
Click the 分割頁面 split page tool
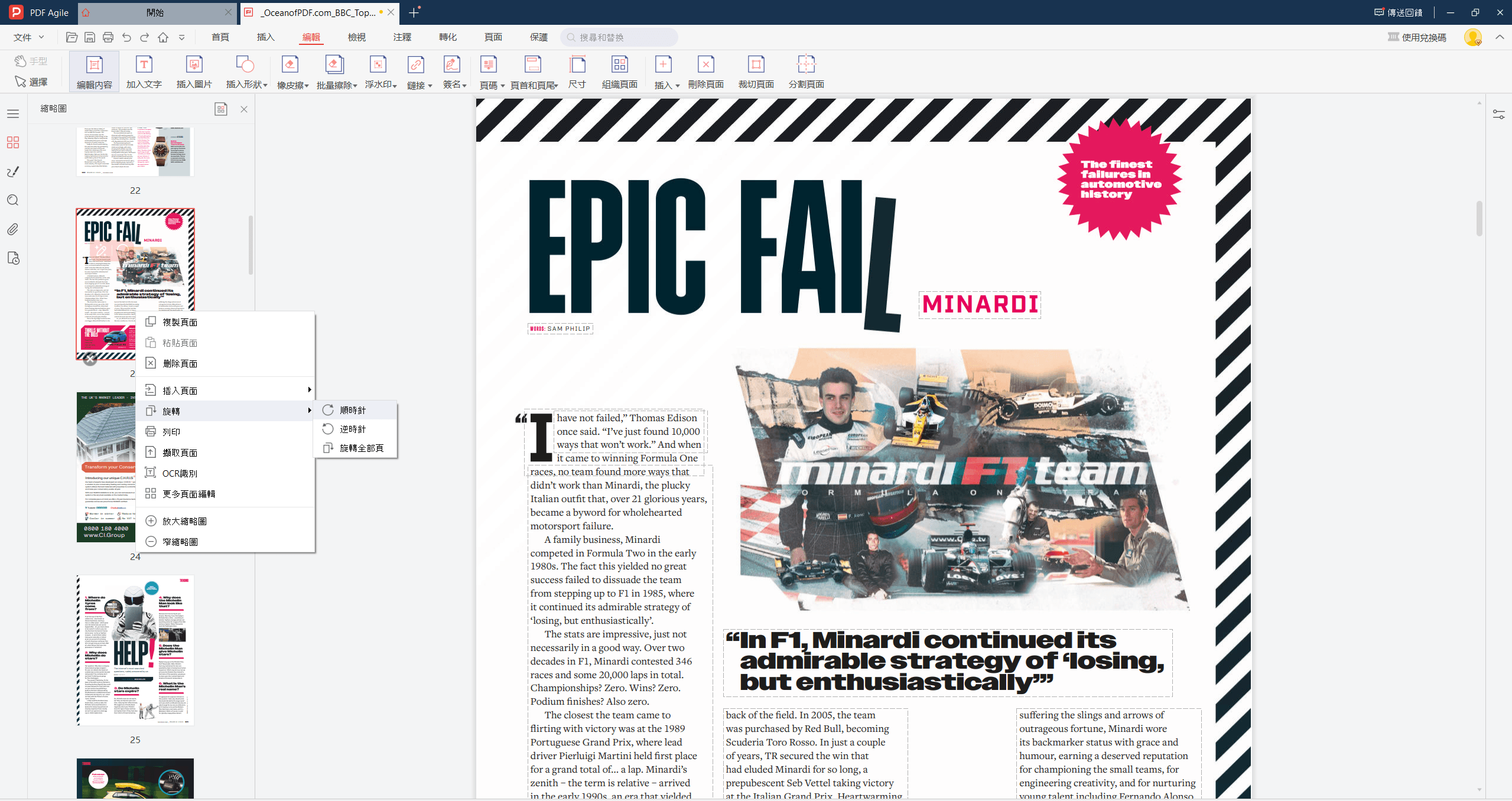[x=806, y=72]
